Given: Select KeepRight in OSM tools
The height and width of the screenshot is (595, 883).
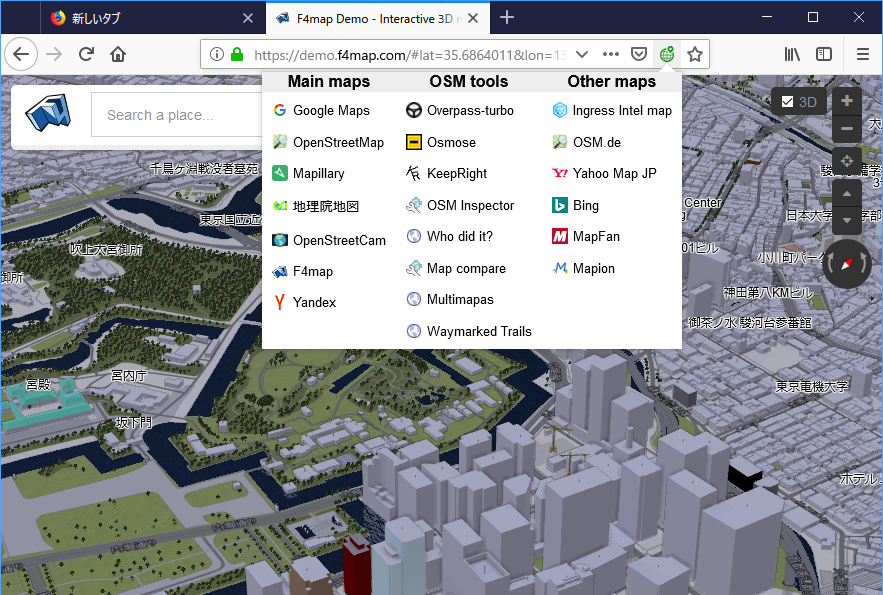Looking at the screenshot, I should click(446, 173).
